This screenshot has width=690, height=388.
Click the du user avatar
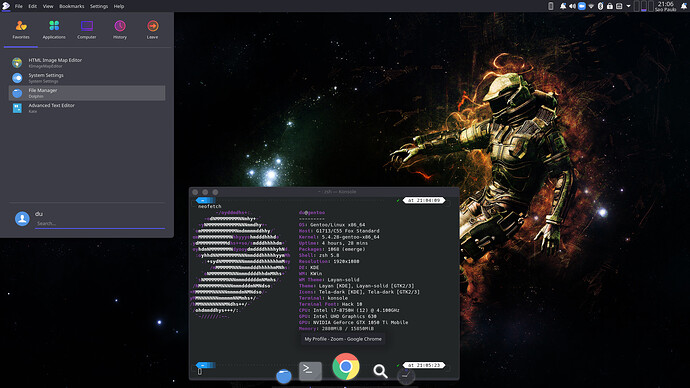coord(22,218)
